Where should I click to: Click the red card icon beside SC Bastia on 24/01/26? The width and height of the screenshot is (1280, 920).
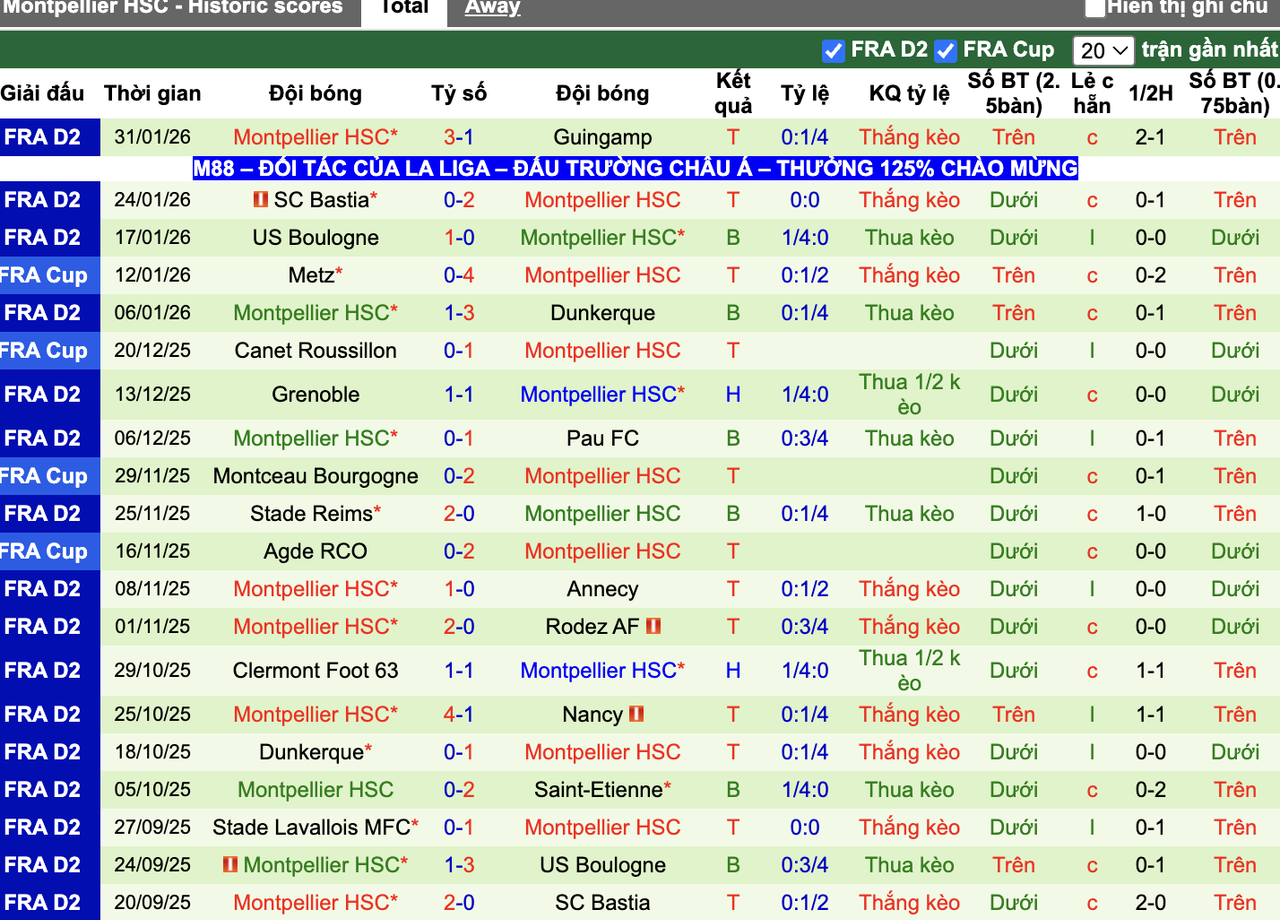tap(260, 200)
